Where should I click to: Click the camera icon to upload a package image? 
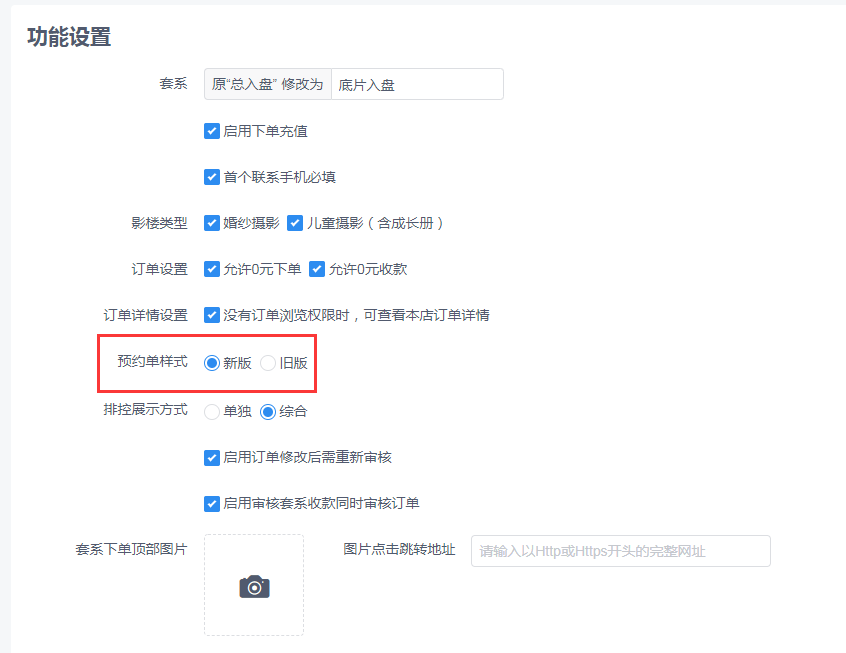pyautogui.click(x=253, y=588)
